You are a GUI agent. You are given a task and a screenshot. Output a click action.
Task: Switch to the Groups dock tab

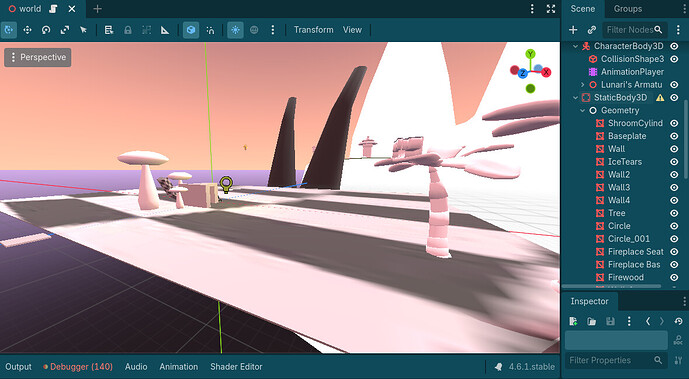tap(627, 9)
